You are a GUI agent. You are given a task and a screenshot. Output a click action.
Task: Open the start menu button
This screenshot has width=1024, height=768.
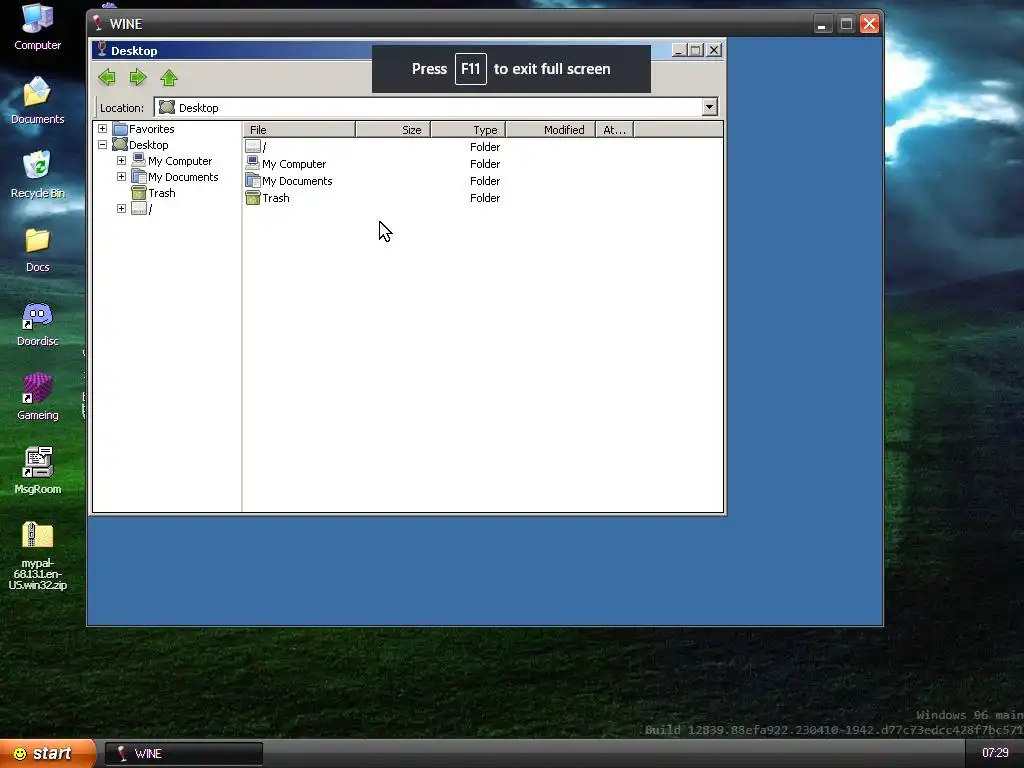pyautogui.click(x=48, y=754)
